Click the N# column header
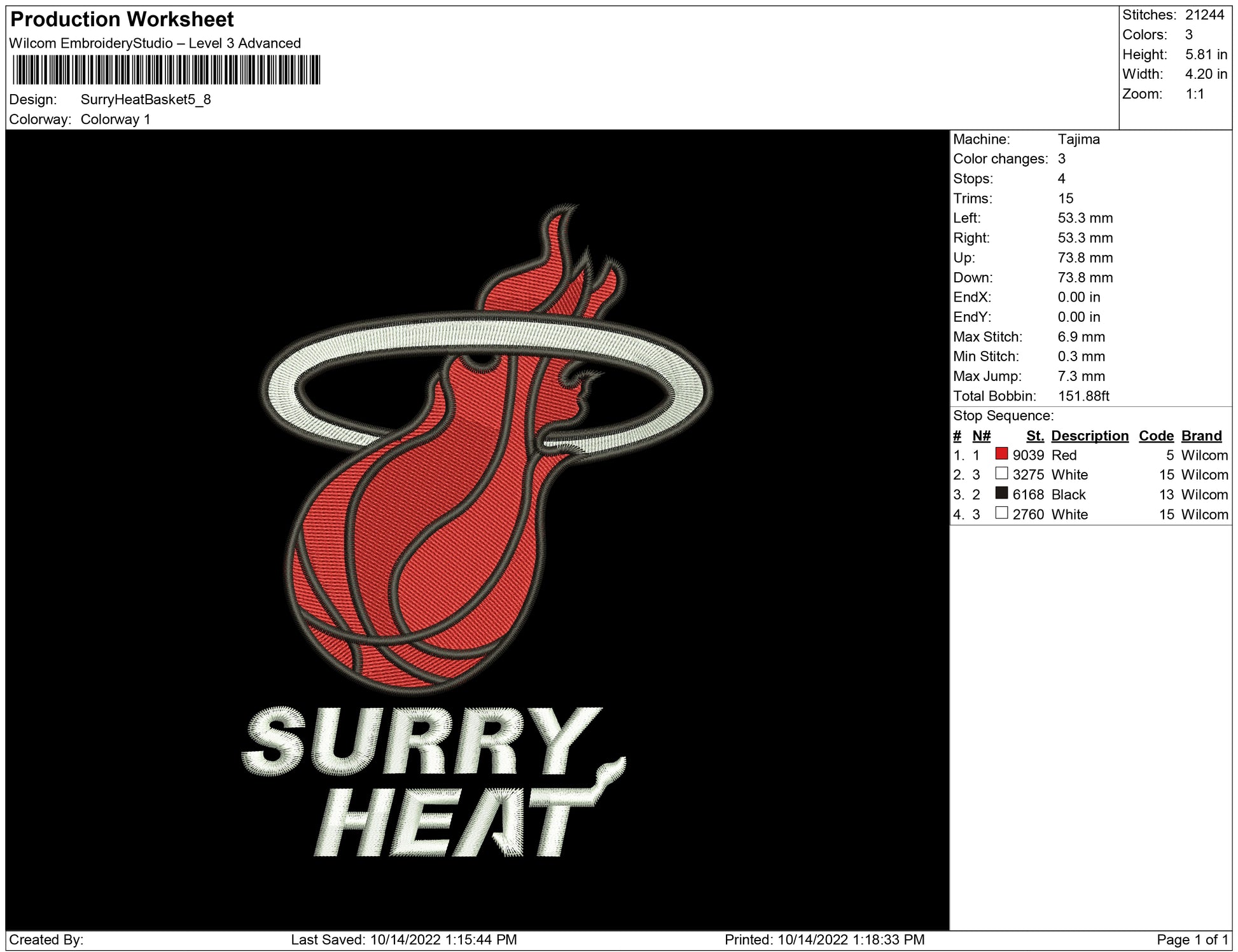The width and height of the screenshot is (1238, 952). tap(981, 436)
